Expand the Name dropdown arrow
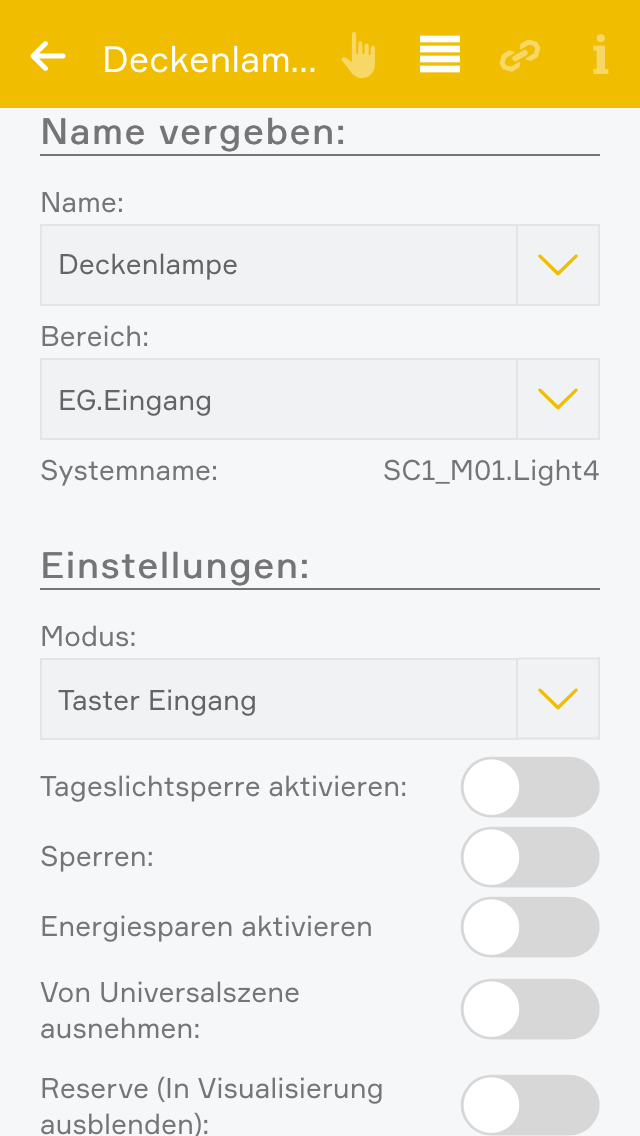 (x=558, y=265)
